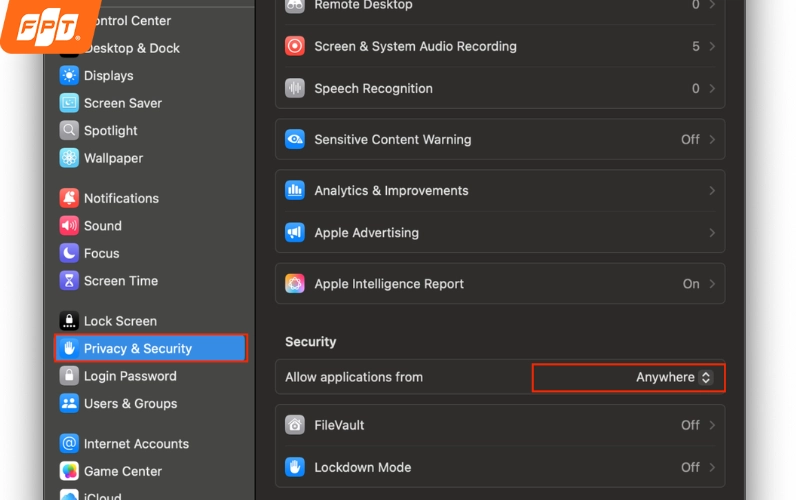Viewport: 800px width, 500px height.
Task: Click the Lockdown Mode Off value
Action: [690, 468]
